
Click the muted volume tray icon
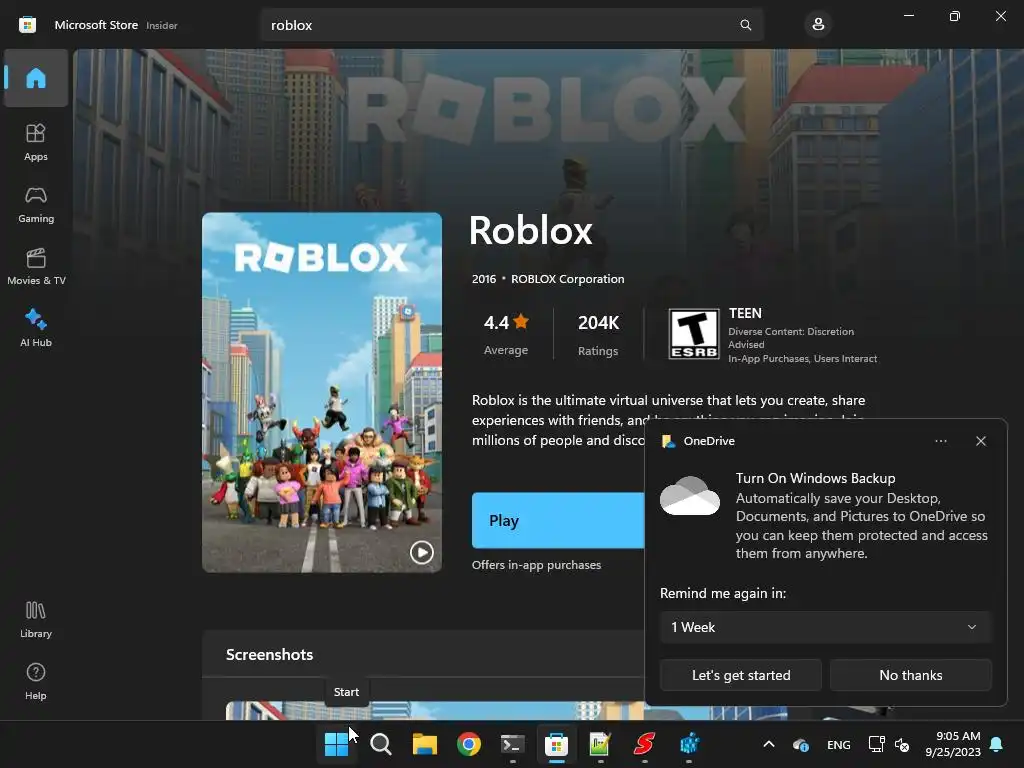pos(902,744)
